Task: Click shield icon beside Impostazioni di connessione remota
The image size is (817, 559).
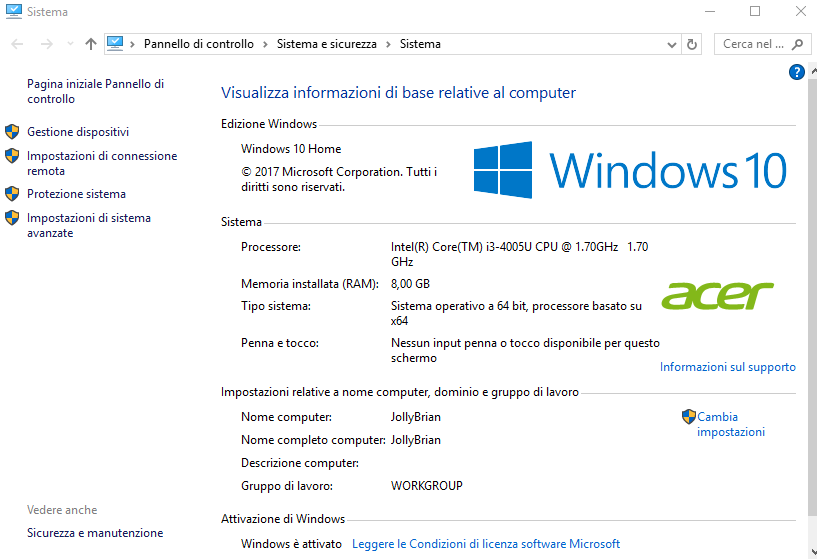Action: coord(12,155)
